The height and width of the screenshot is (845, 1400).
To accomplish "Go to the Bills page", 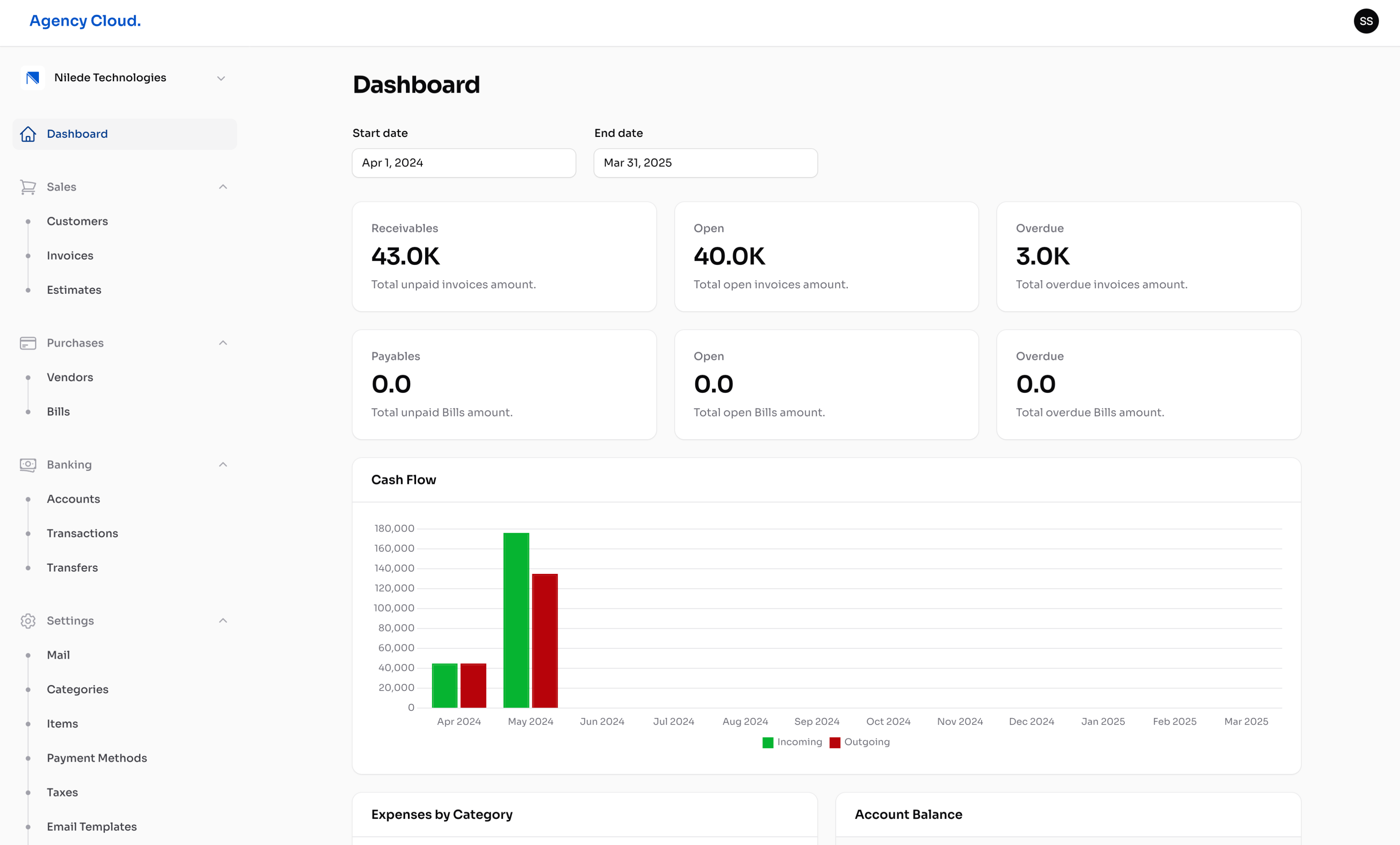I will [58, 412].
